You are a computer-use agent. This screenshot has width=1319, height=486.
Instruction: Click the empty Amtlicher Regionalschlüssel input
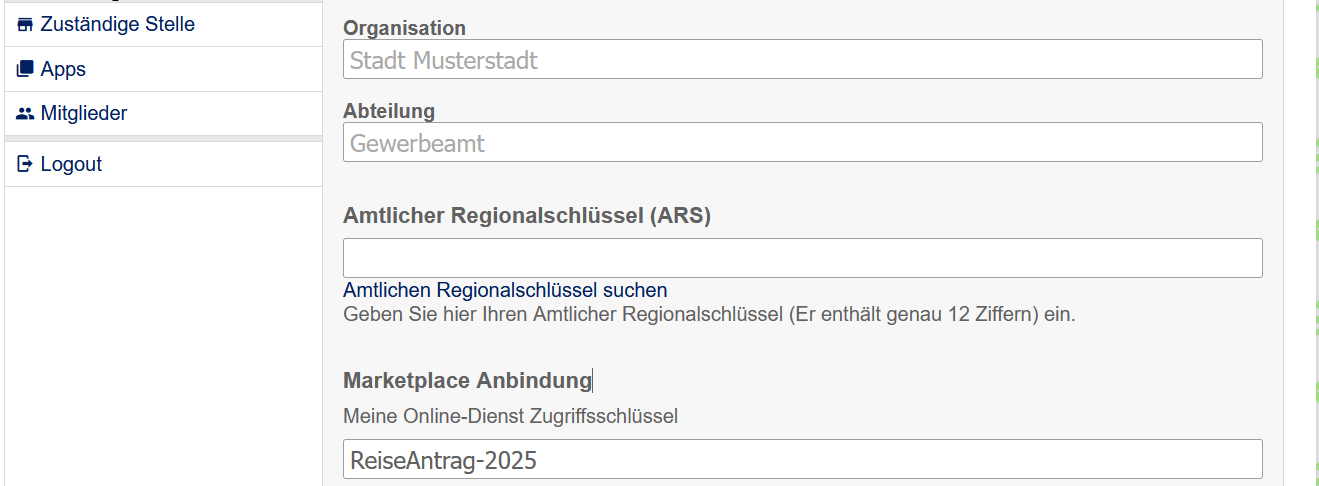pyautogui.click(x=802, y=258)
